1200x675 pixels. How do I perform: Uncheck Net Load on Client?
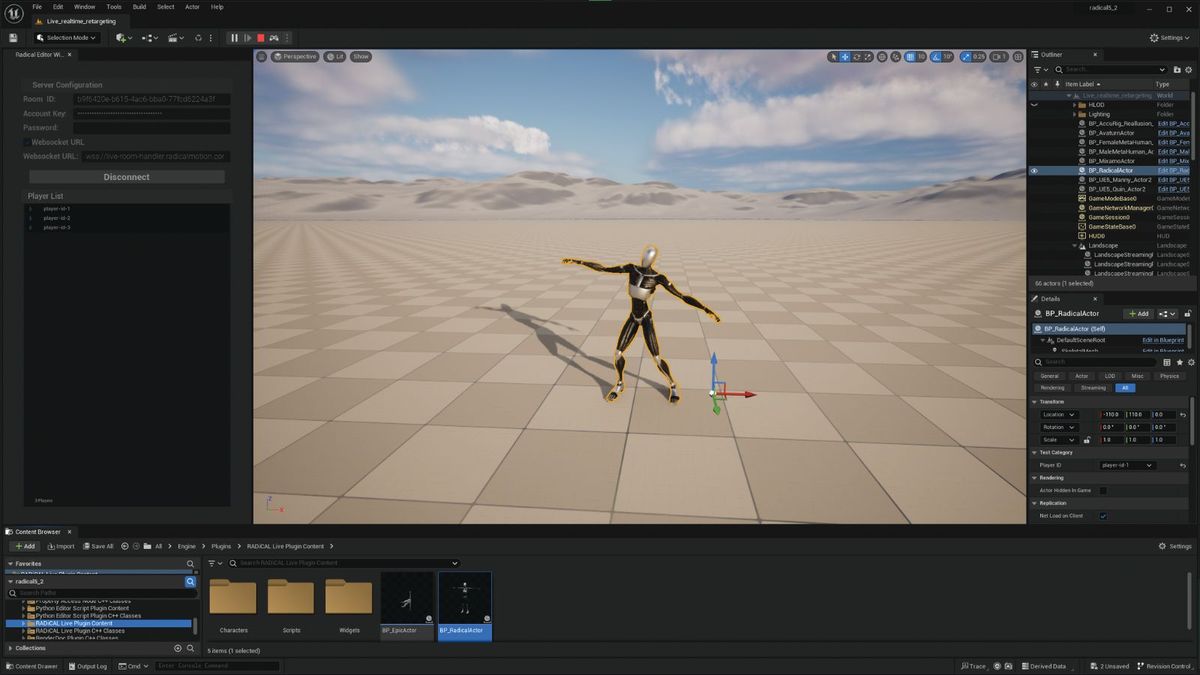pos(1103,515)
